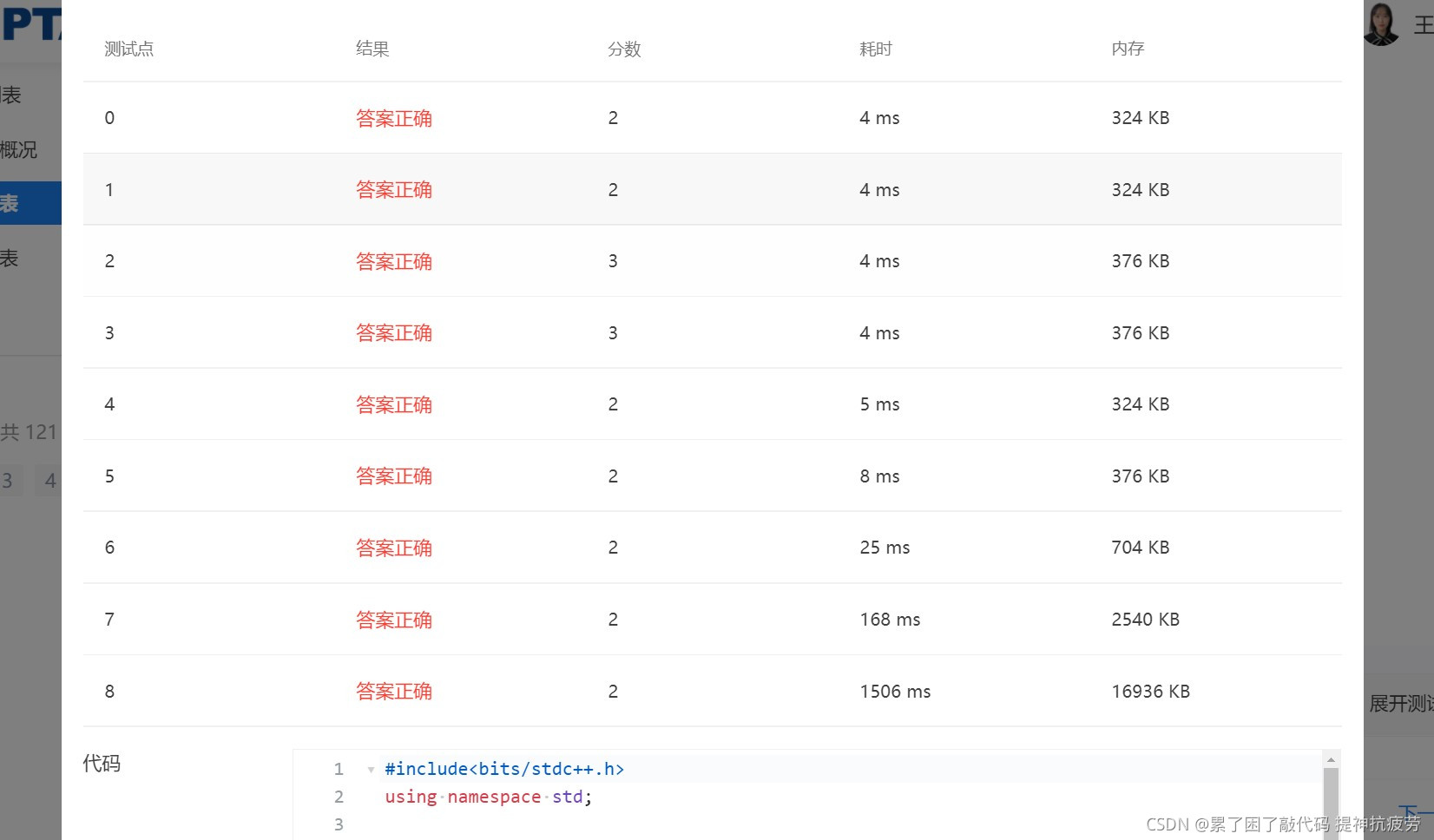Screen dimensions: 1434x840
Task: Click the 内存 column header
Action: tap(1128, 49)
